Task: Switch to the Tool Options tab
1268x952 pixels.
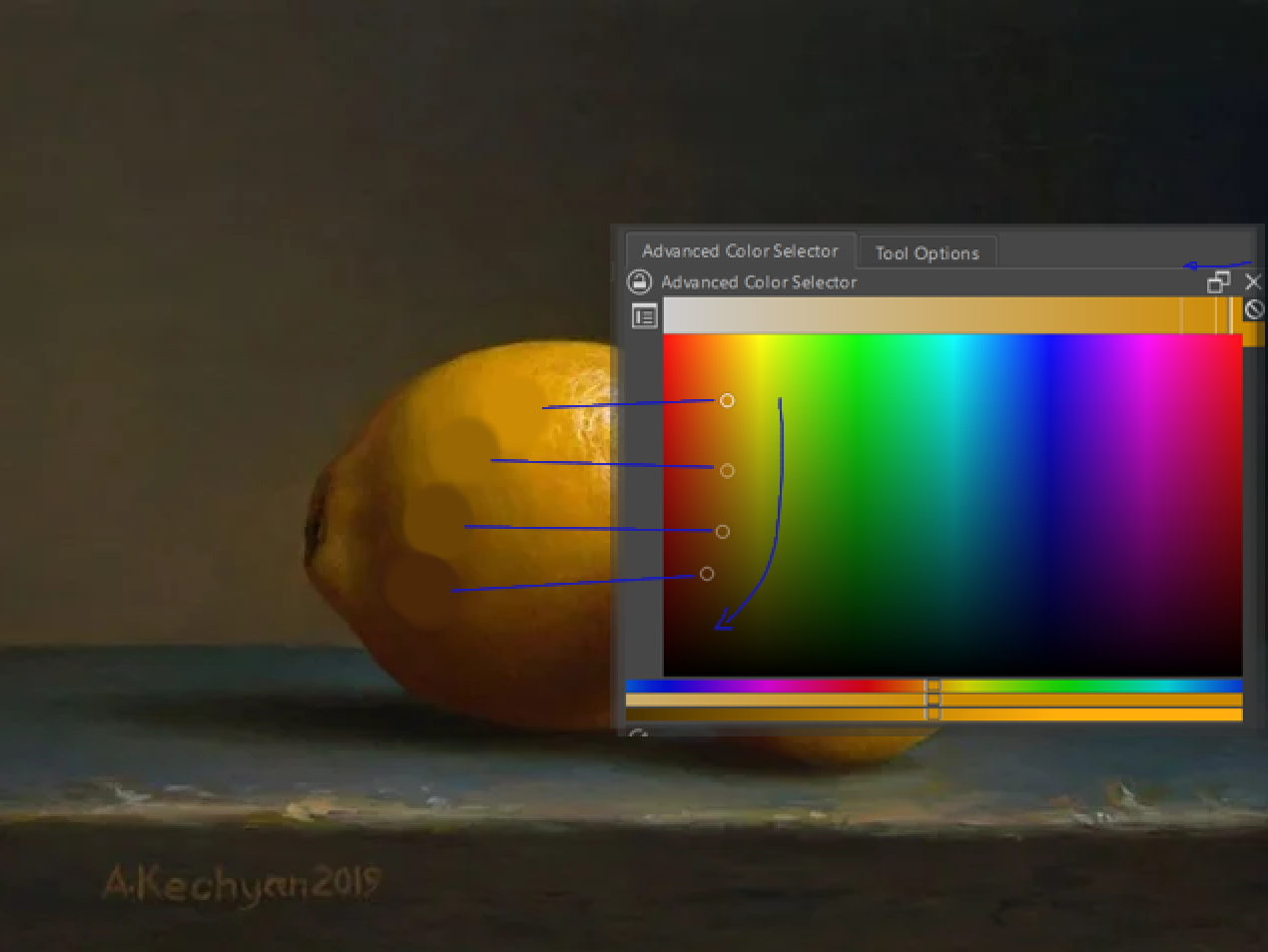Action: tap(927, 252)
